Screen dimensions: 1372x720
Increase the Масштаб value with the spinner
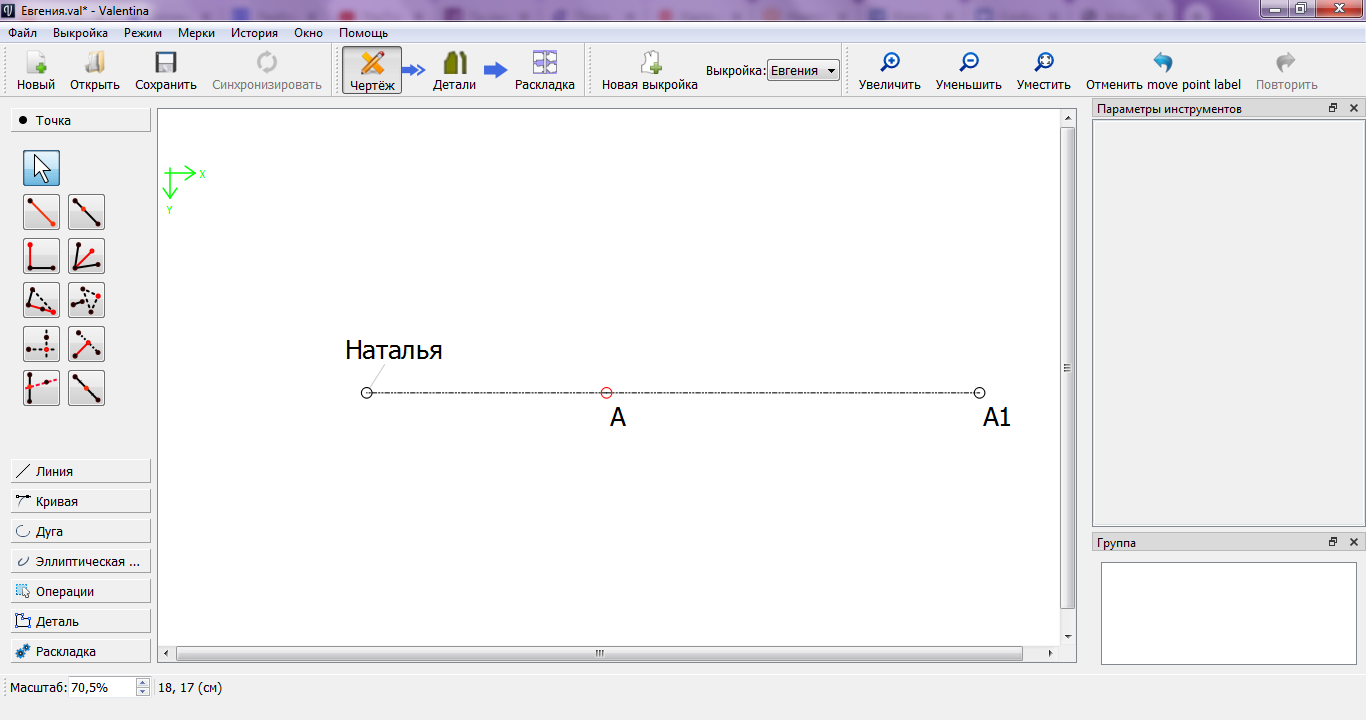142,683
